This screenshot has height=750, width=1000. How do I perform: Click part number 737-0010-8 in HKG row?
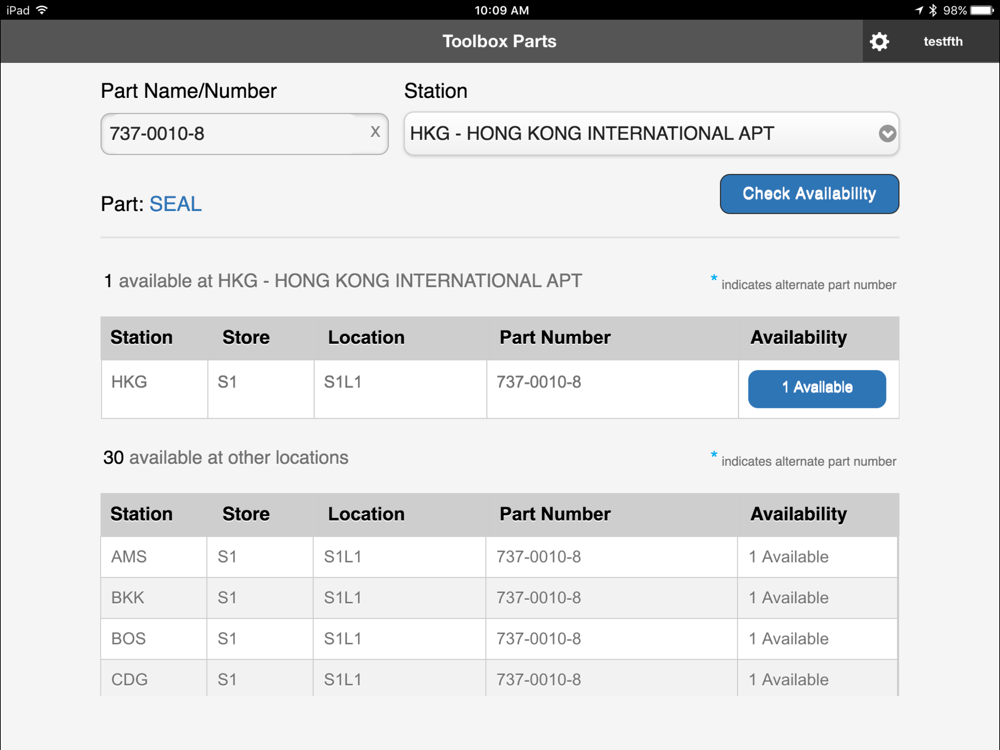[x=538, y=382]
